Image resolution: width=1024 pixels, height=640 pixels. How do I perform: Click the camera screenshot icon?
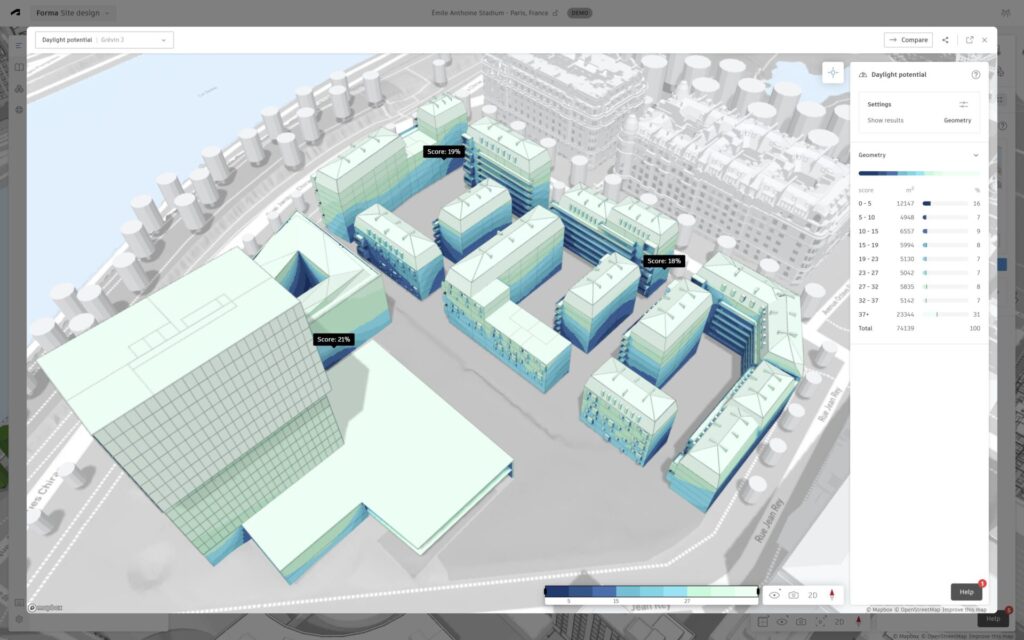[x=793, y=594]
